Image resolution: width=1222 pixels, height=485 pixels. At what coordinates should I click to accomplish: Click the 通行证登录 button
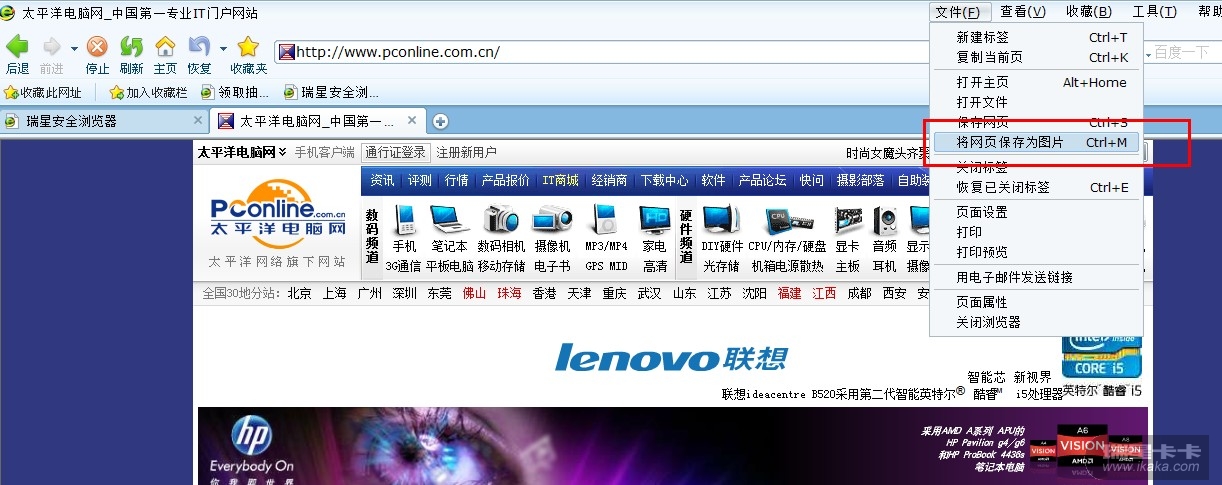pyautogui.click(x=396, y=153)
